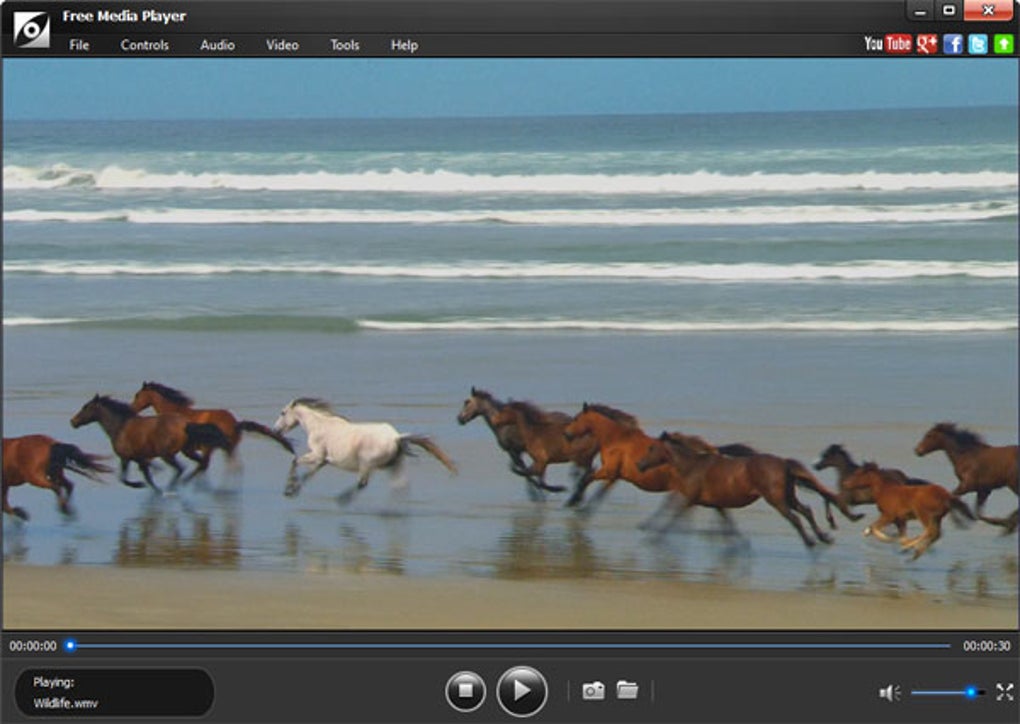Image resolution: width=1020 pixels, height=724 pixels.
Task: Maximize the Free Media Player window
Action: pos(948,11)
